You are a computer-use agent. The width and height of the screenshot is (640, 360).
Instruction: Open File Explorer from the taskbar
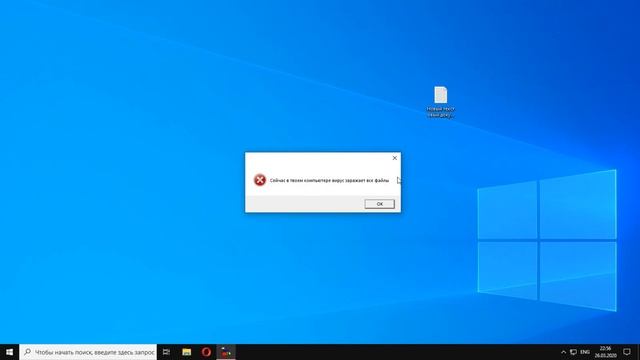pyautogui.click(x=187, y=352)
